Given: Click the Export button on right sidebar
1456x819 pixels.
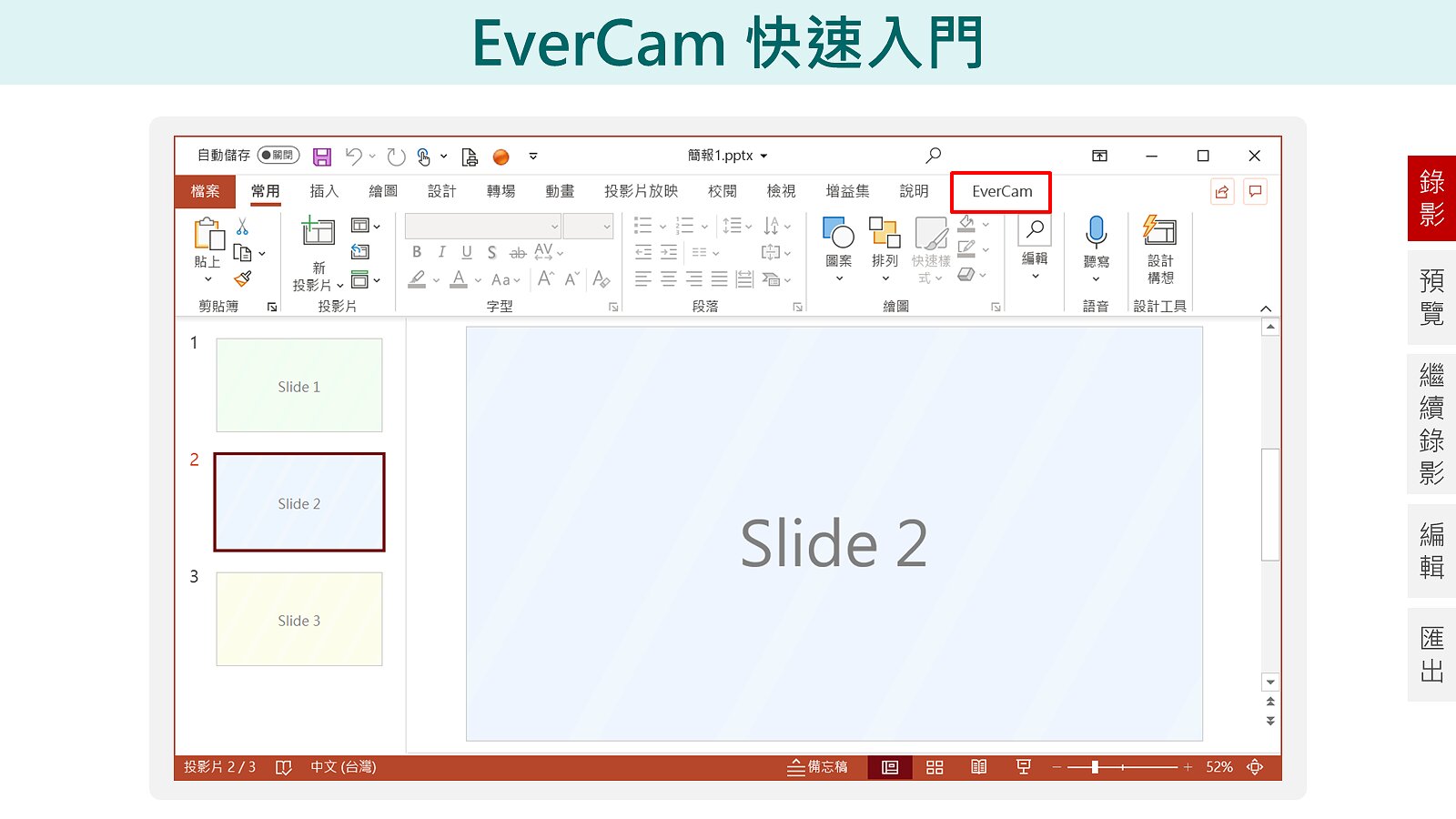Looking at the screenshot, I should pos(1431,654).
